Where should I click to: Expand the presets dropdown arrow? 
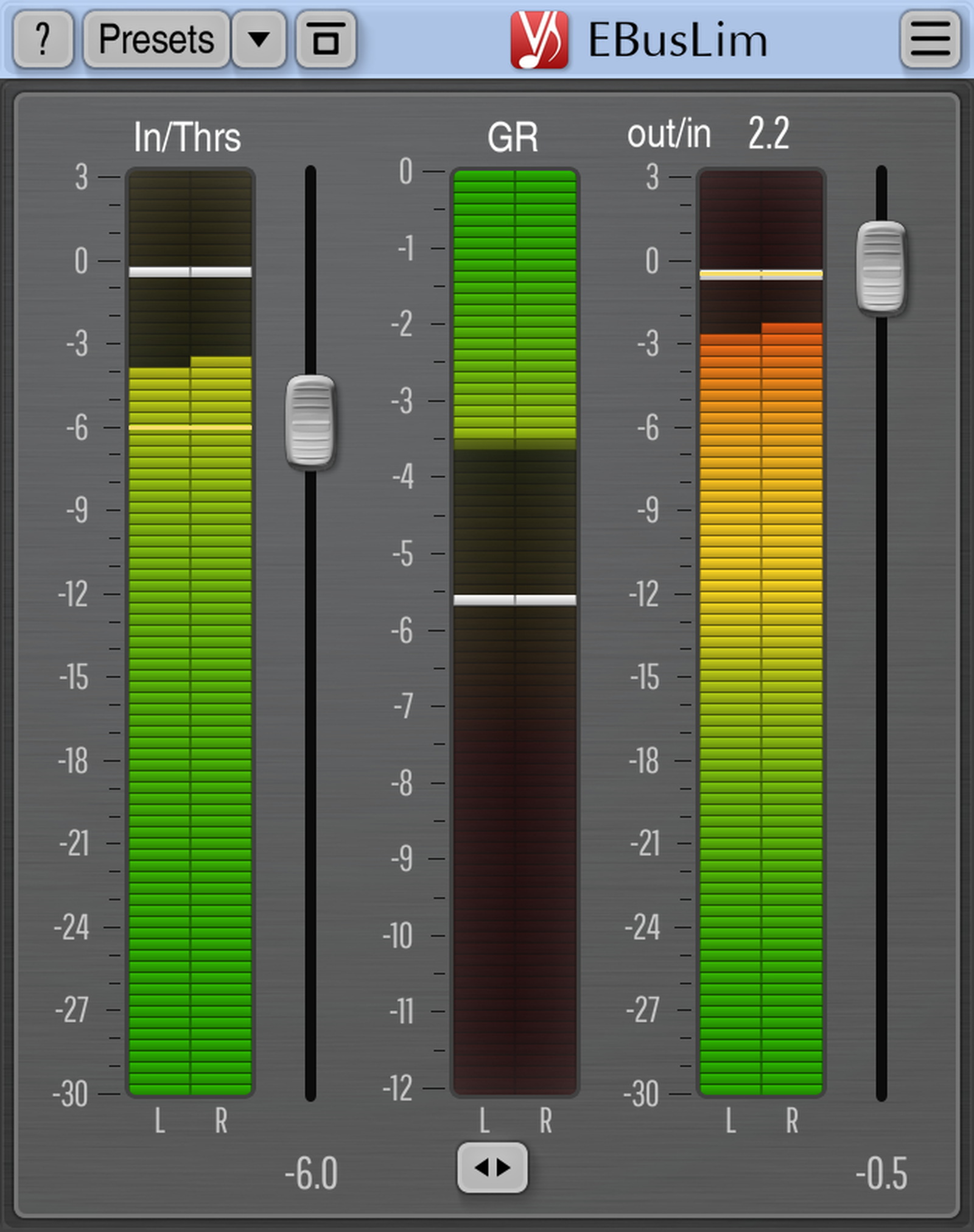click(259, 39)
